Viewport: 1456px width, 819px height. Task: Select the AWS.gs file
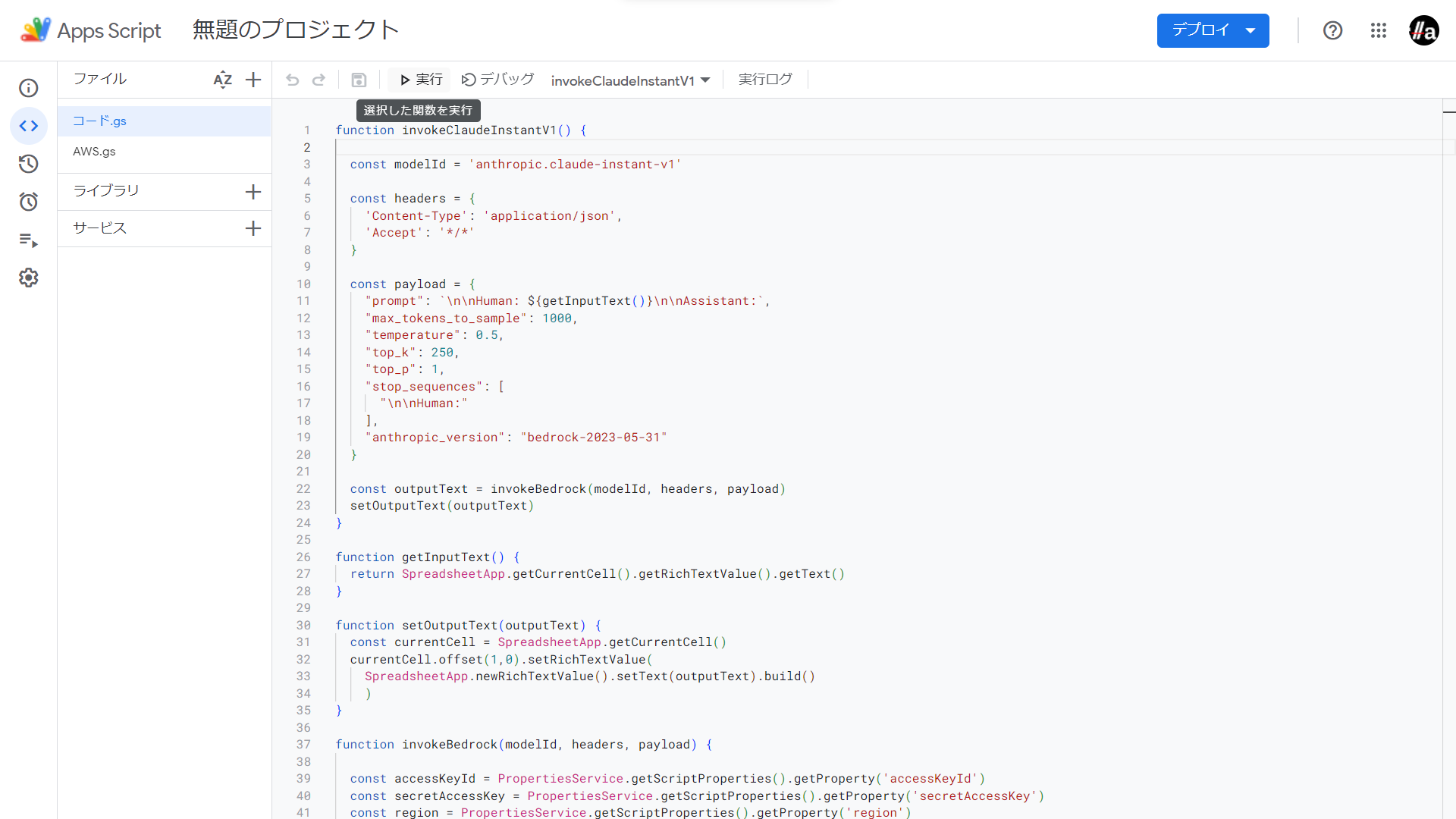(x=95, y=152)
